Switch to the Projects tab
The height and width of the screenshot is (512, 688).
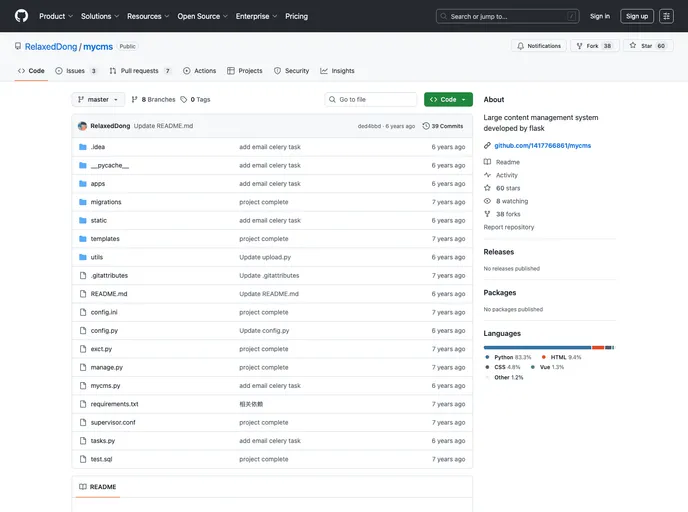click(245, 71)
